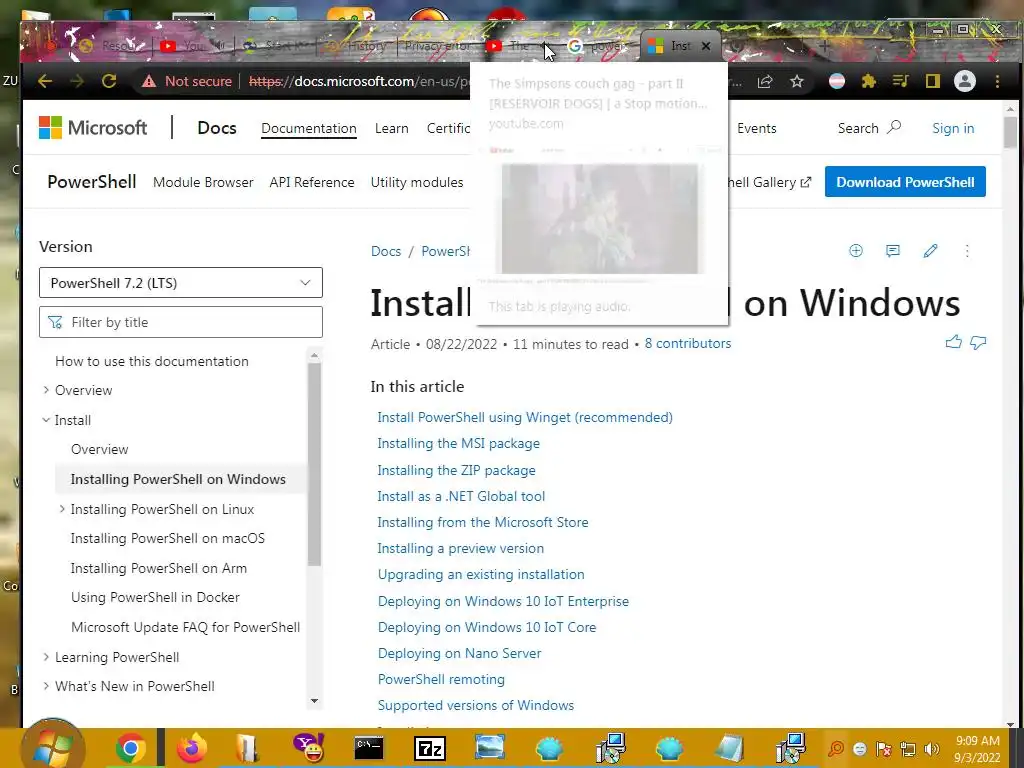Screen dimensions: 1024x768
Task: Open the Documentation nav item
Action: tap(309, 128)
